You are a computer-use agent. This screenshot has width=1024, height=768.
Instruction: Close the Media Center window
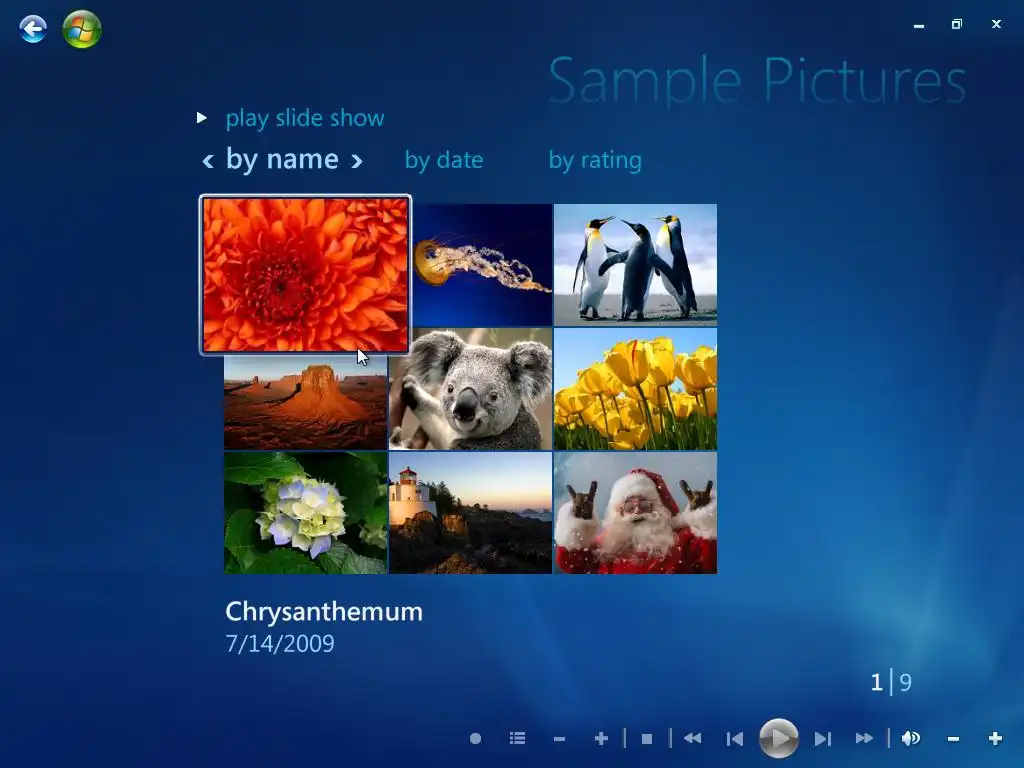(996, 24)
